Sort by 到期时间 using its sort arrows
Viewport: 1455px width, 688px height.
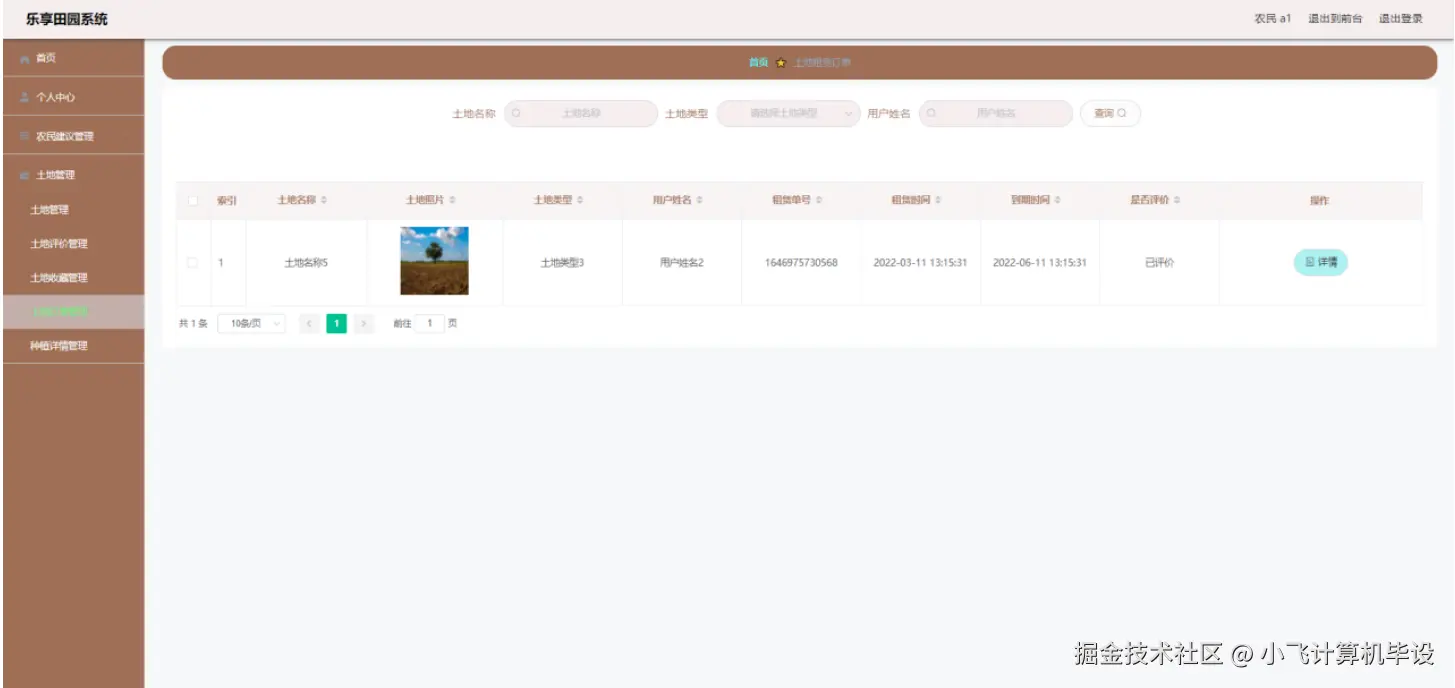click(1057, 200)
